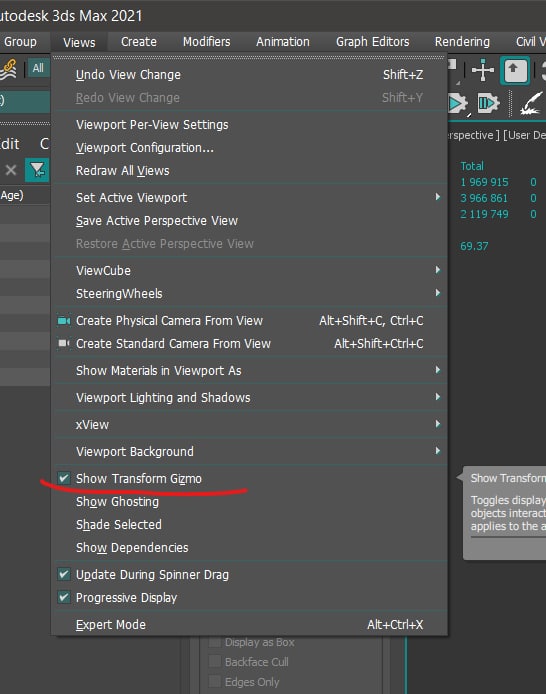Choose Save Active Perspective View
The image size is (546, 694).
tap(249, 221)
